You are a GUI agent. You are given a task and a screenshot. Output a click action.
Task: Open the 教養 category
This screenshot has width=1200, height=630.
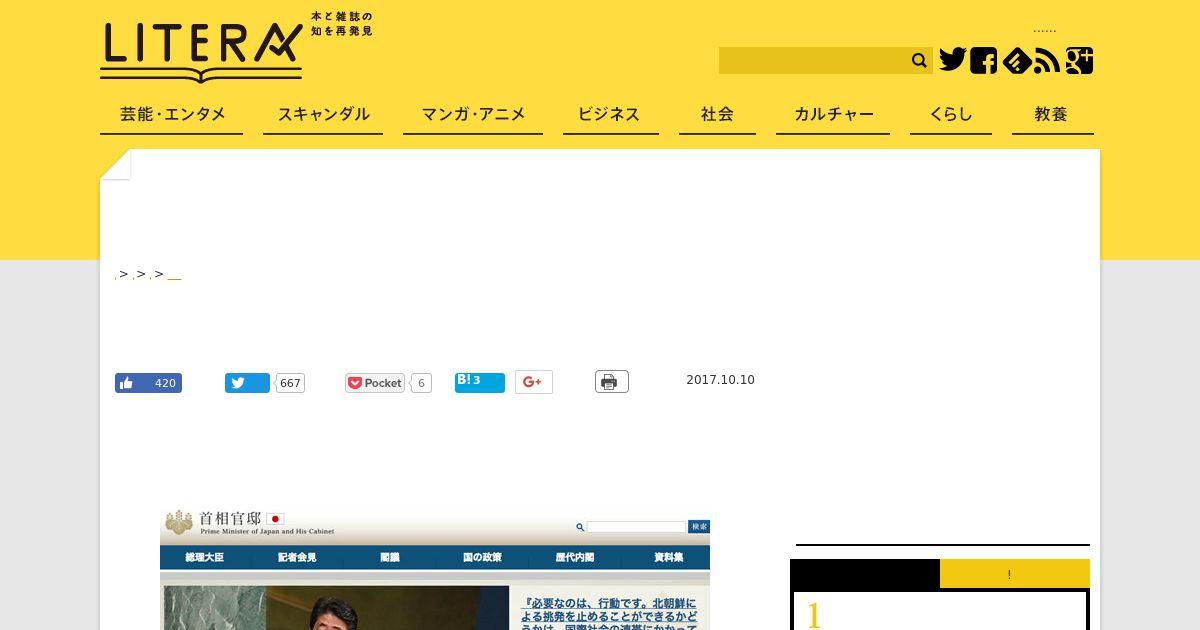pos(1051,115)
